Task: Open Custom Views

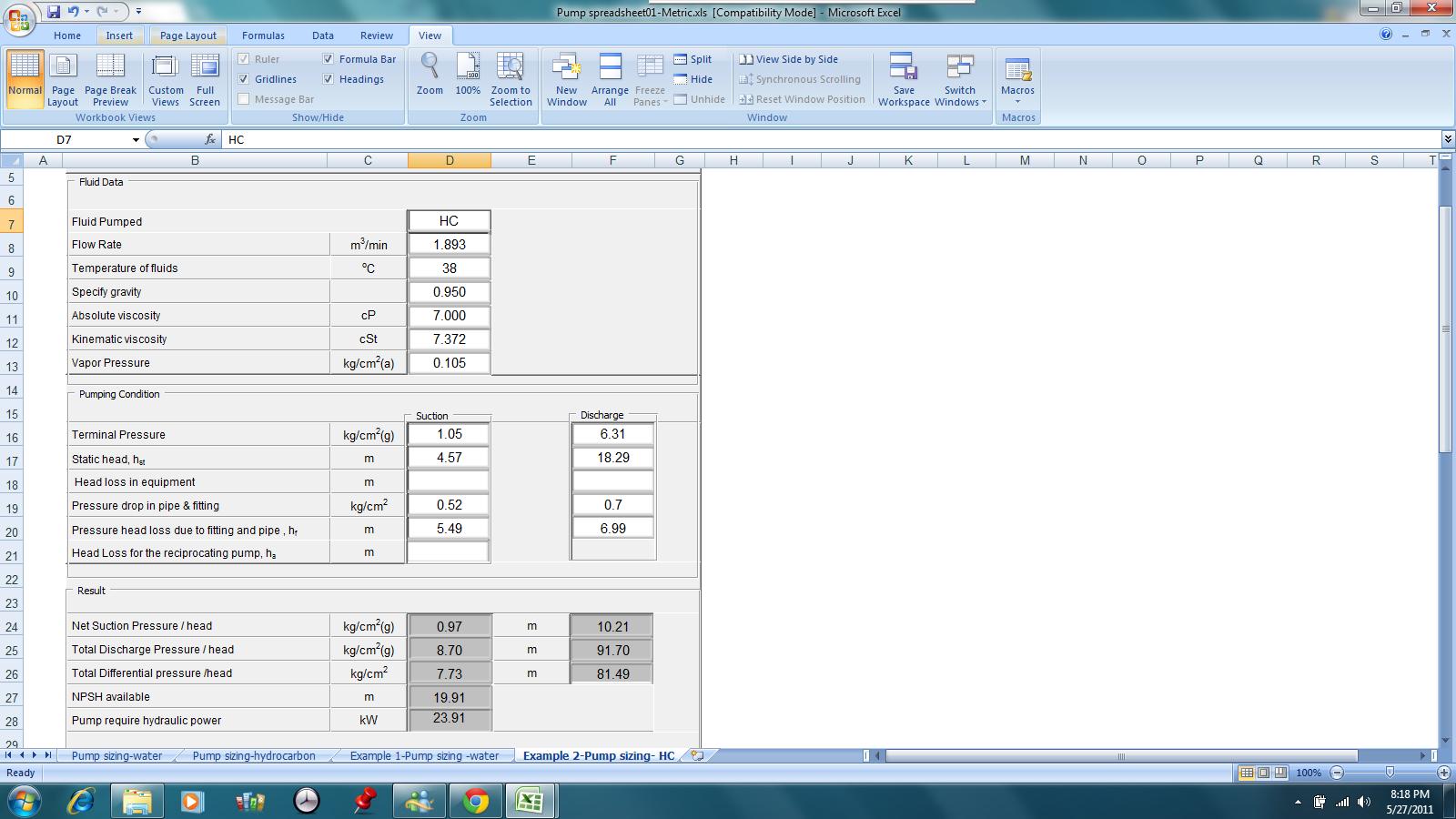Action: tap(166, 80)
